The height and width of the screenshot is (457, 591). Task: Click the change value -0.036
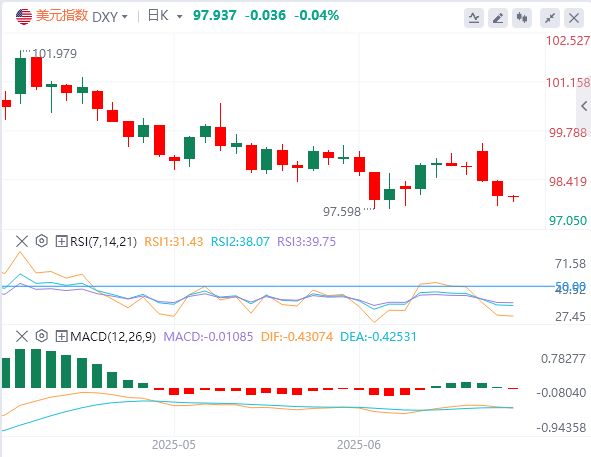coord(265,15)
